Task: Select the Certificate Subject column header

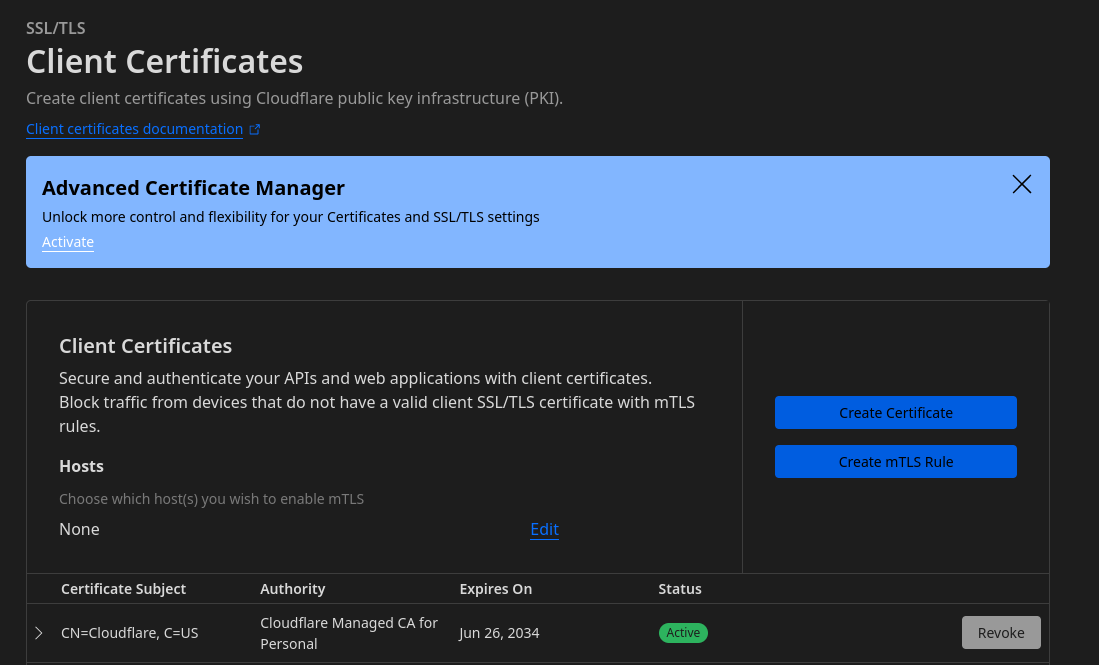Action: [x=123, y=589]
